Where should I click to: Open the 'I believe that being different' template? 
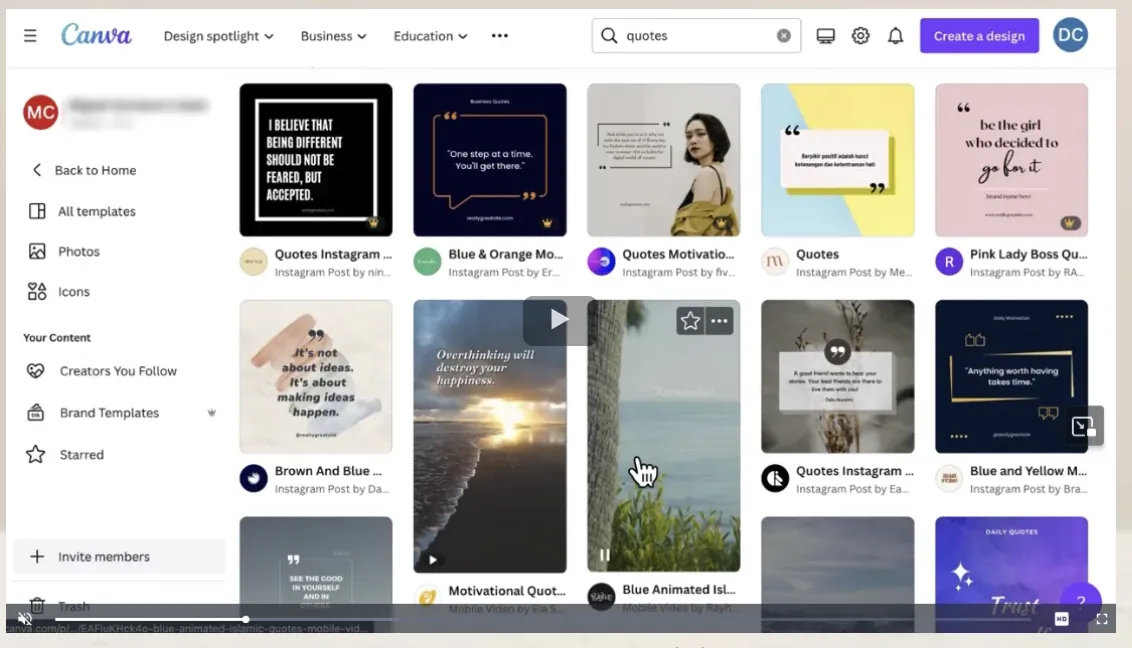point(316,159)
